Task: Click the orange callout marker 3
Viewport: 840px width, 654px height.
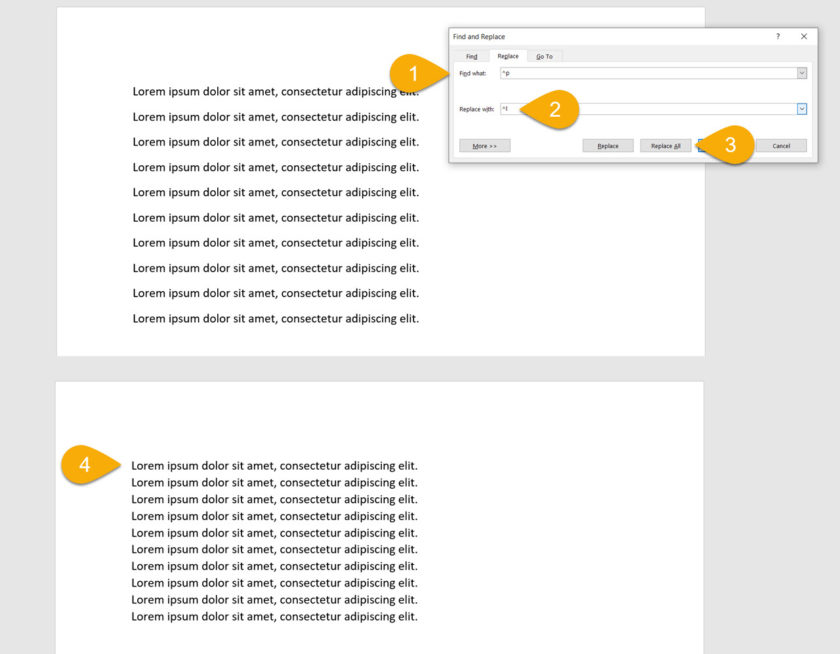Action: pos(730,145)
